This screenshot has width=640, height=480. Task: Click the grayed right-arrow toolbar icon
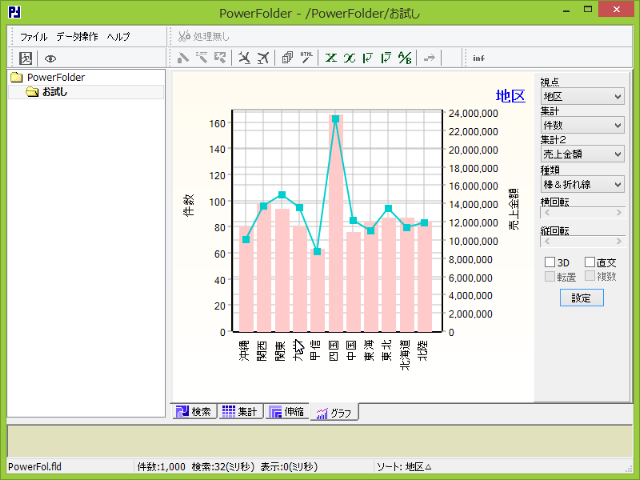(429, 58)
